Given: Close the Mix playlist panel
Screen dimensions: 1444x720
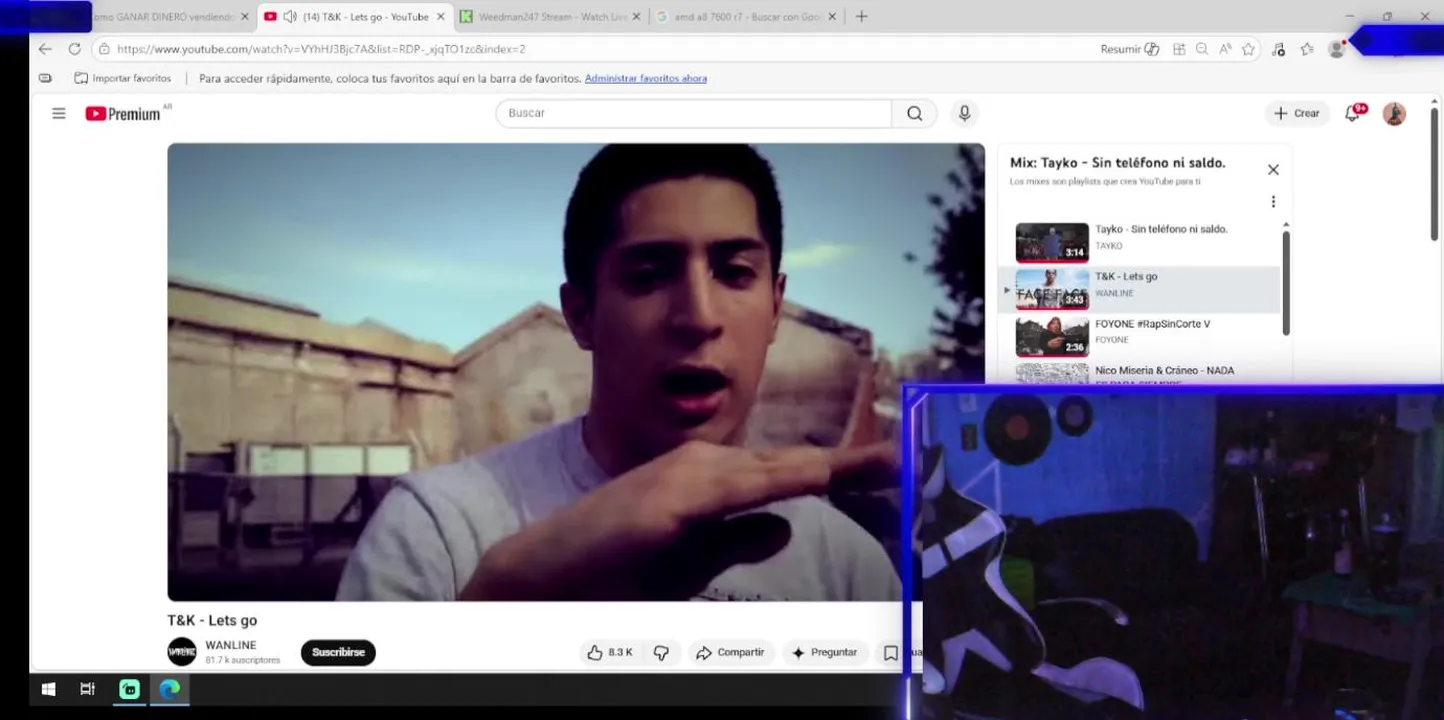Looking at the screenshot, I should 1273,170.
